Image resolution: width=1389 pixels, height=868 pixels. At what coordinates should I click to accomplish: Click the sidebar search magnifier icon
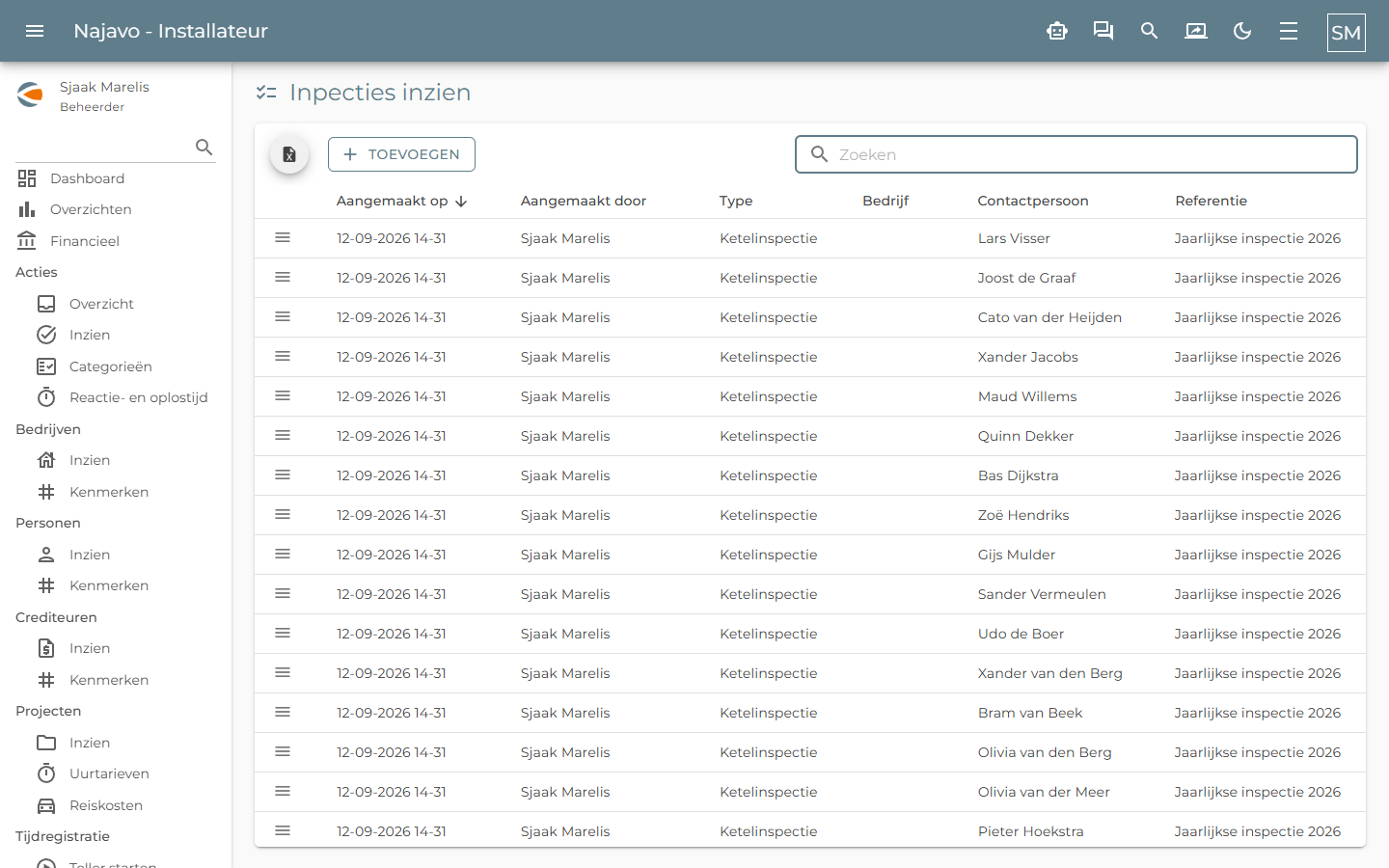(204, 147)
